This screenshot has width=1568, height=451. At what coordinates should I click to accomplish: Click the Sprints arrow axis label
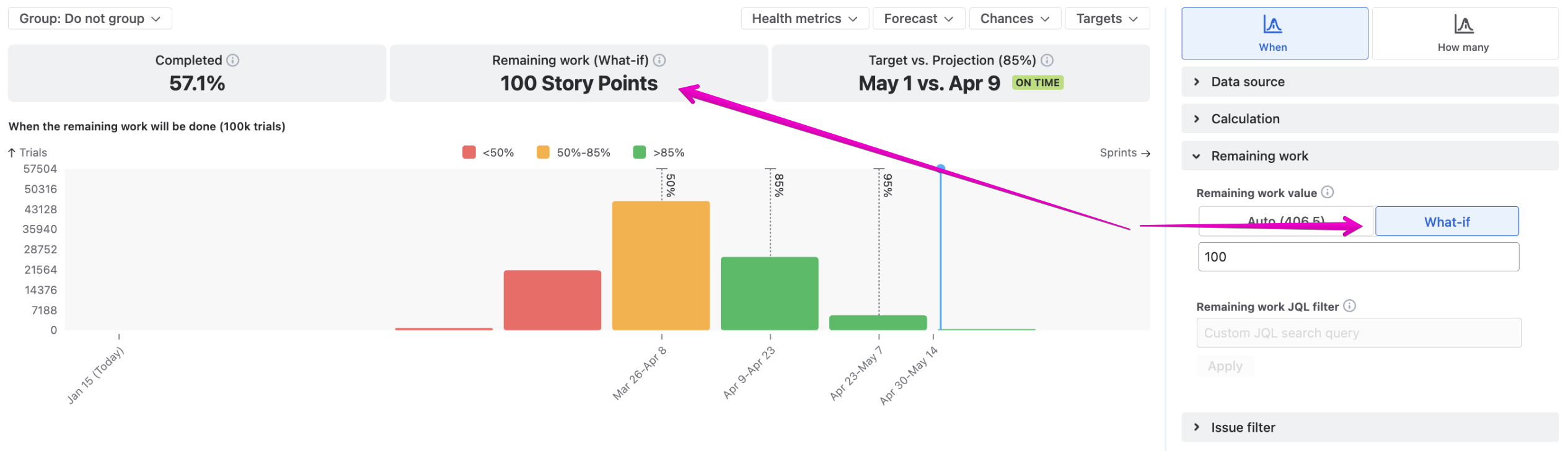click(1124, 152)
